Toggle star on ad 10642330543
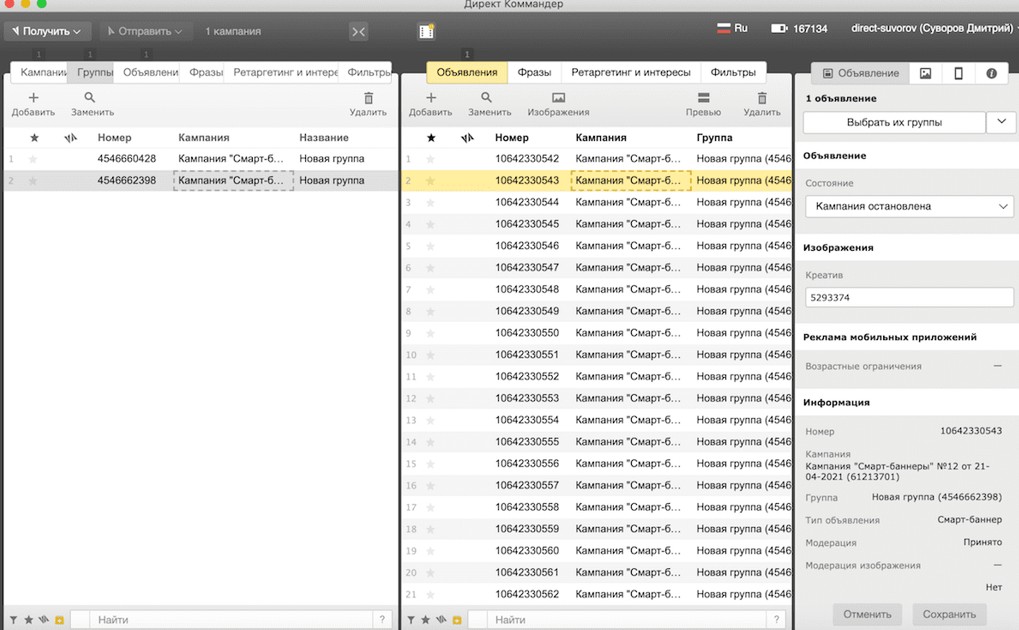The width and height of the screenshot is (1019, 630). (432, 181)
